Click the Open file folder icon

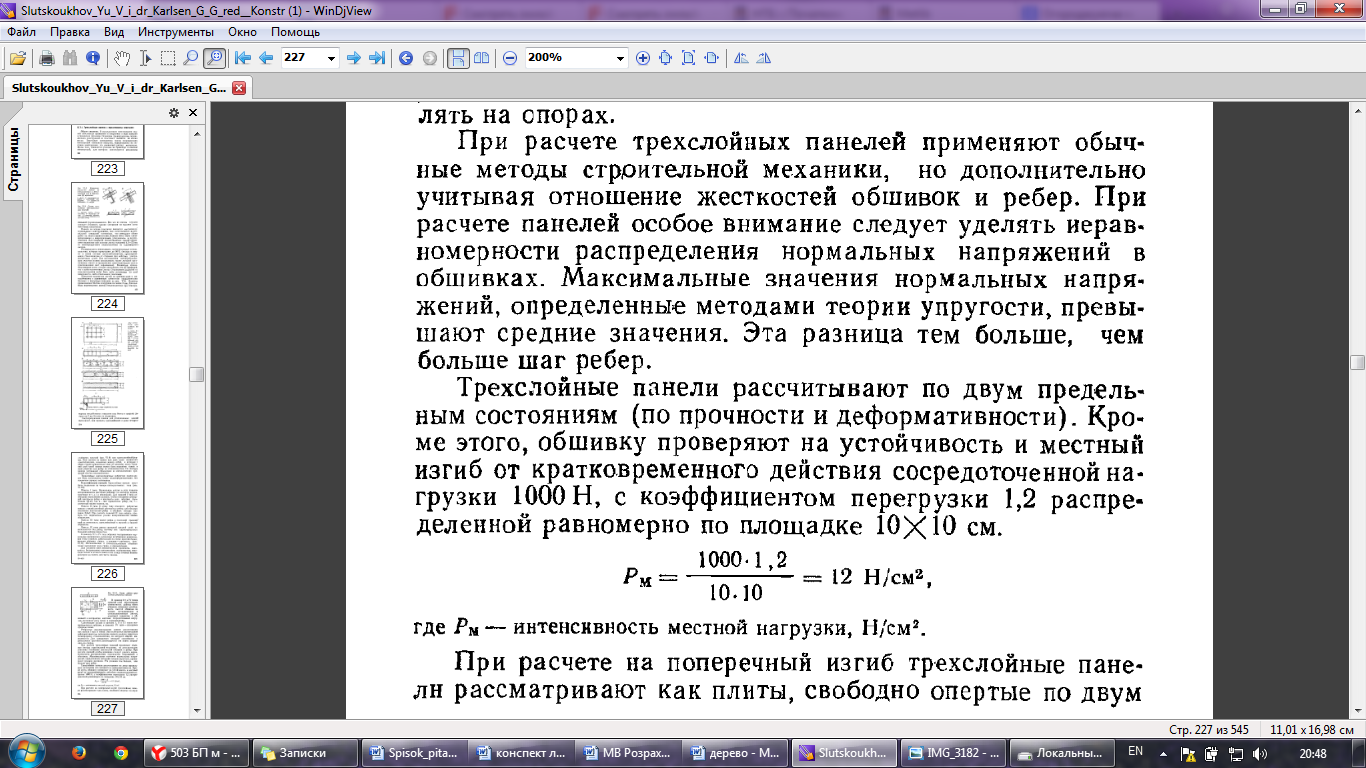18,58
